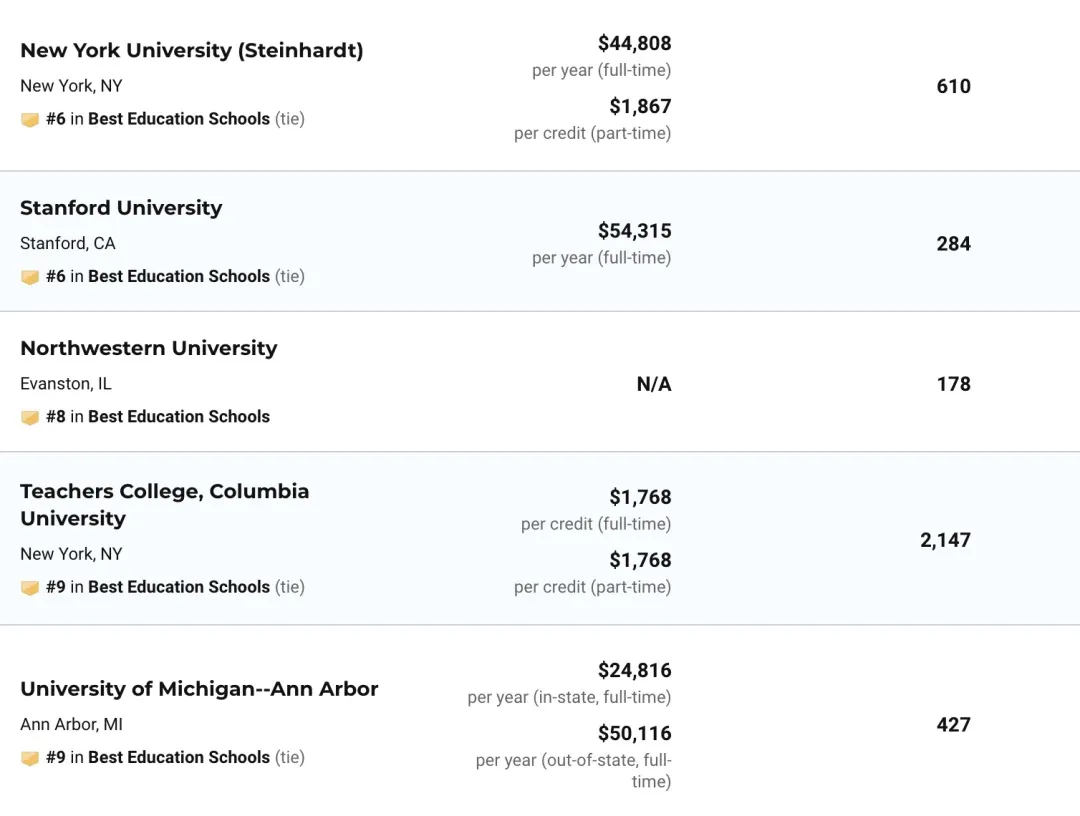This screenshot has height=816, width=1080.
Task: Click Best Education Schools link under Teachers College
Action: [x=179, y=587]
